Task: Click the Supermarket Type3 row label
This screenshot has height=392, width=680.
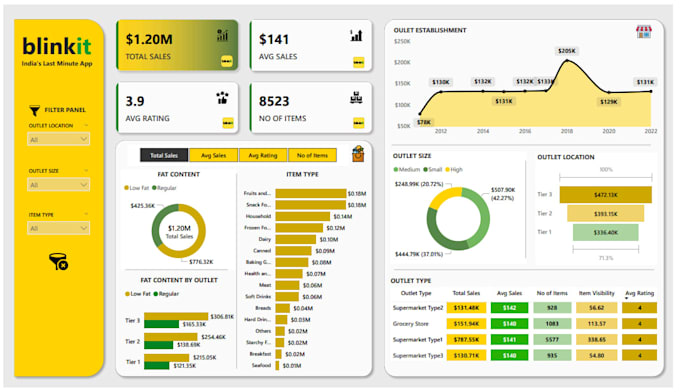Action: (x=418, y=356)
